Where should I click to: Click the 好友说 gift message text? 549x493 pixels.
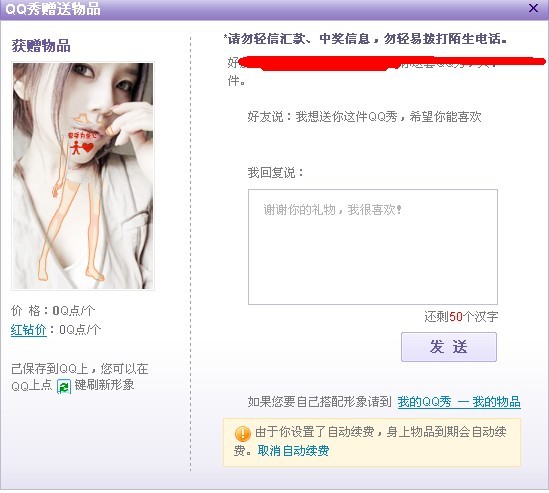pyautogui.click(x=364, y=117)
